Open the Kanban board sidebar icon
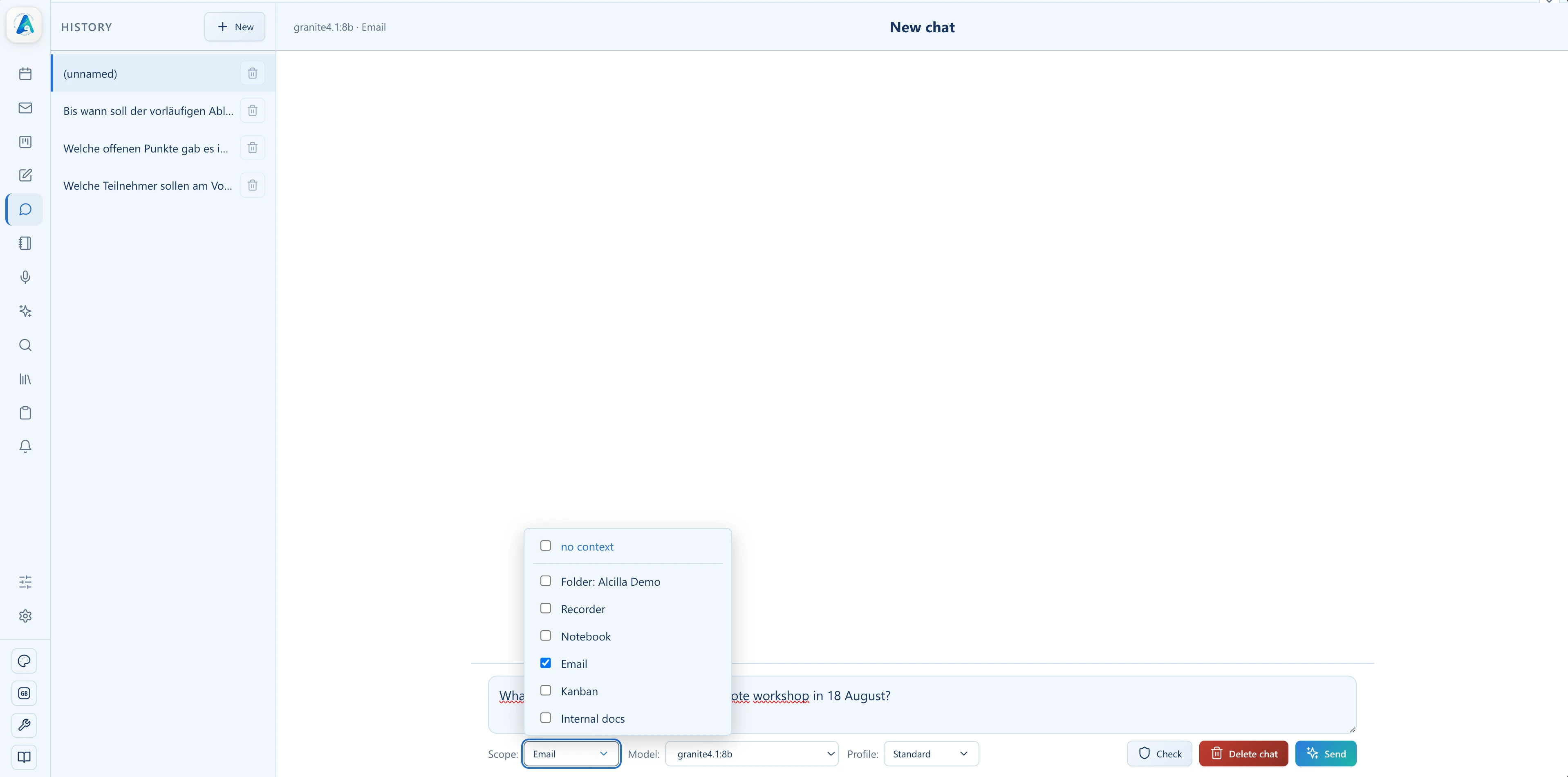The width and height of the screenshot is (1568, 777). pos(25,142)
